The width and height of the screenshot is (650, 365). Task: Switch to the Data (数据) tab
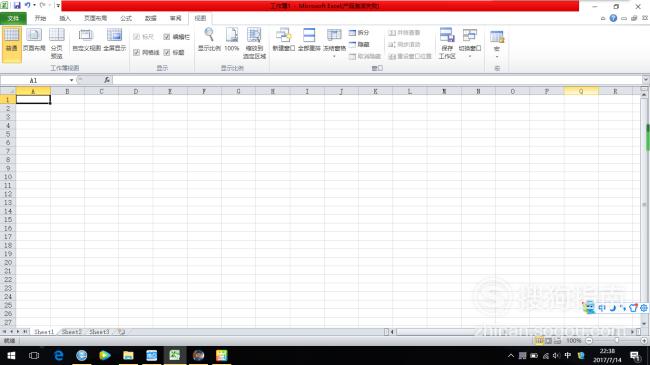150,18
